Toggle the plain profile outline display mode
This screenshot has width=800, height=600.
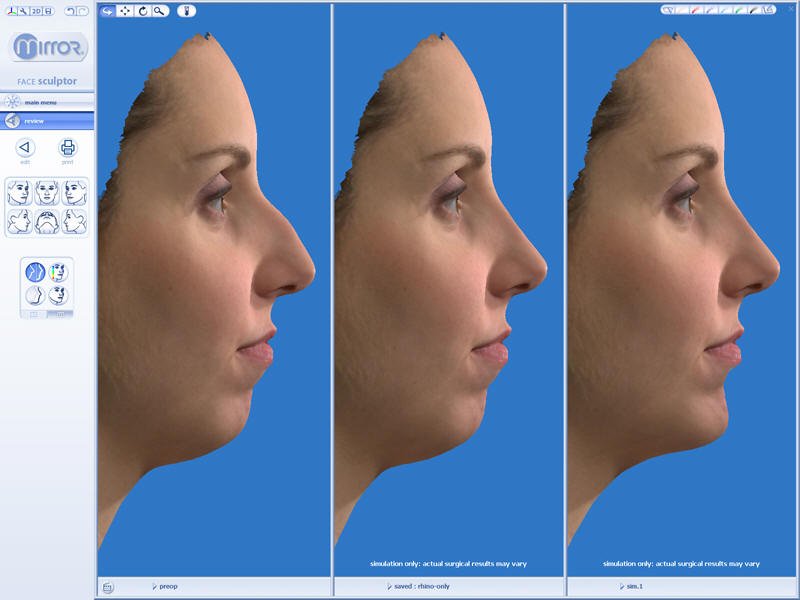coord(34,295)
